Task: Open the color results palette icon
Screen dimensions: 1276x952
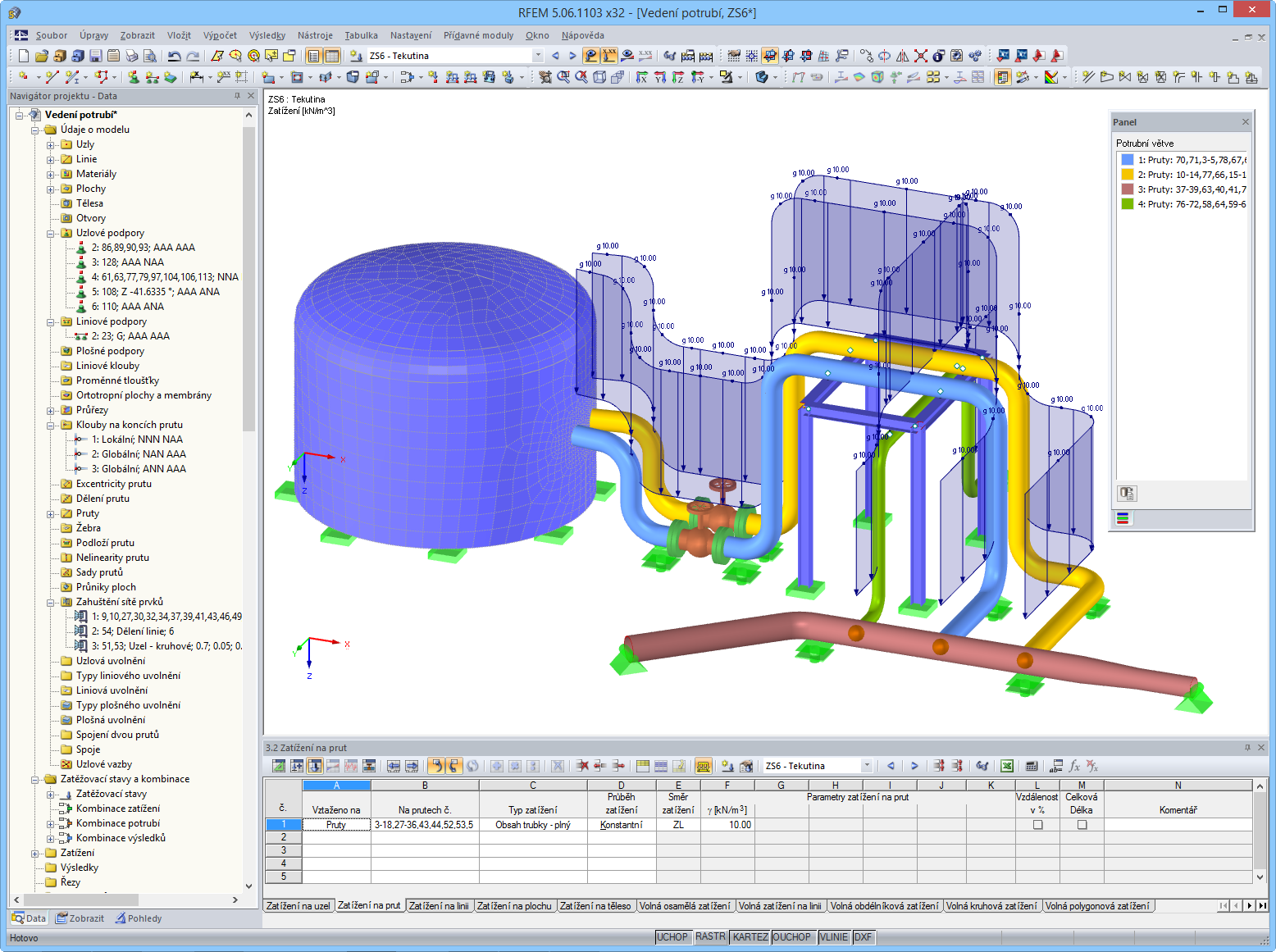Action: click(1051, 77)
